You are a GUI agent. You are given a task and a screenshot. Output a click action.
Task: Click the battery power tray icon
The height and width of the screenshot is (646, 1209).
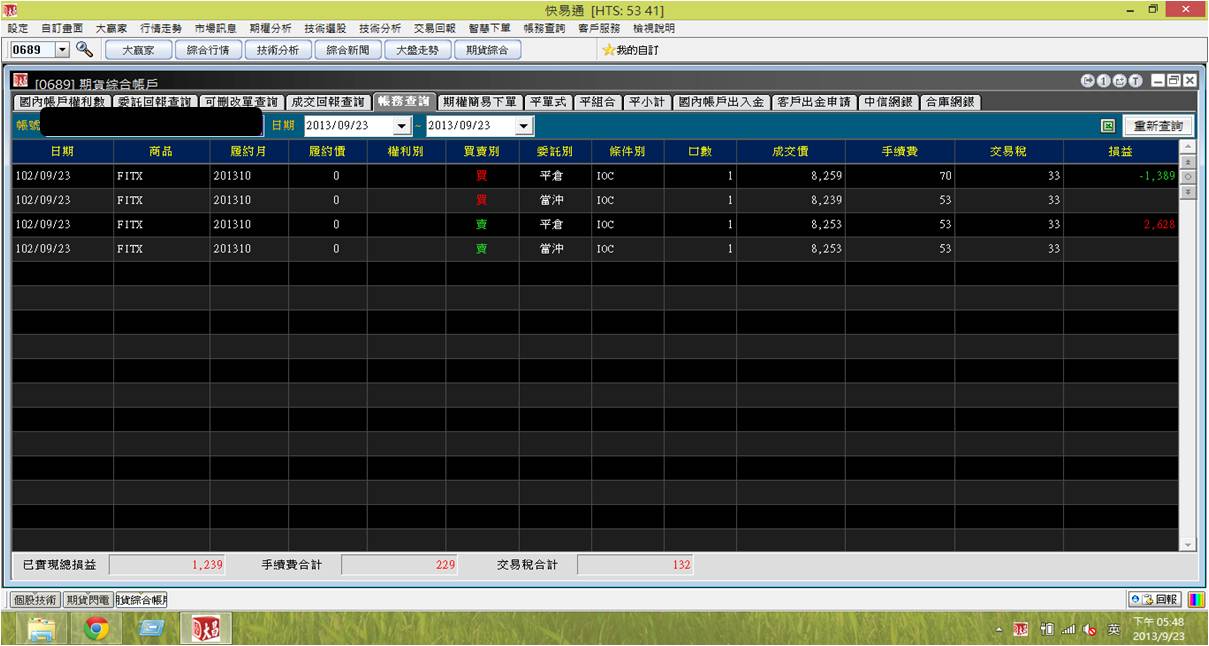(1046, 629)
